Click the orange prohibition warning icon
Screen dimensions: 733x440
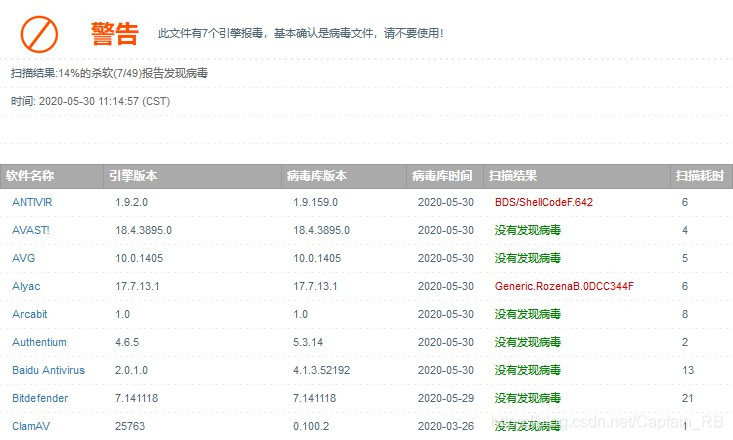(x=39, y=34)
